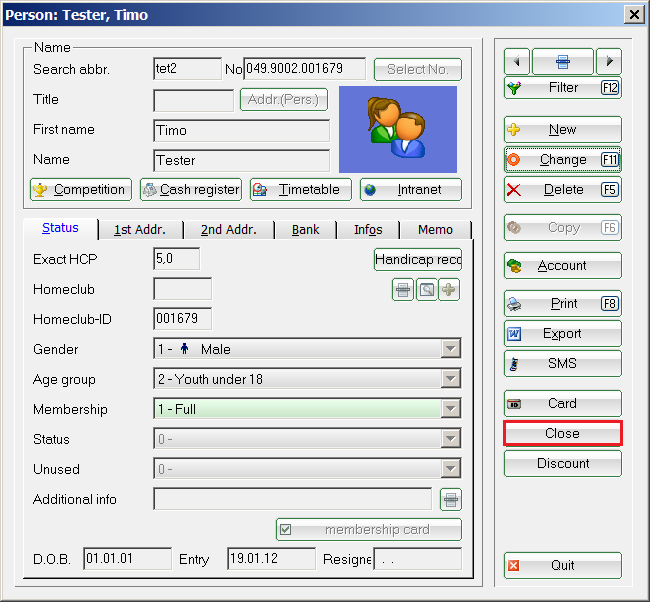Click the D.O.B. date field
The width and height of the screenshot is (650, 602).
127,558
